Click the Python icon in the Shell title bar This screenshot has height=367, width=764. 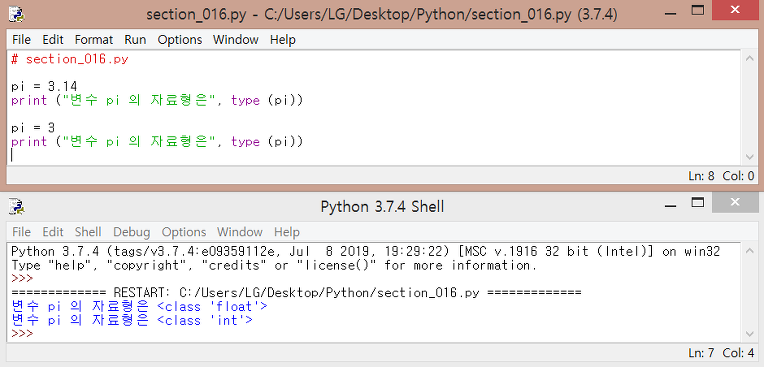click(x=17, y=207)
